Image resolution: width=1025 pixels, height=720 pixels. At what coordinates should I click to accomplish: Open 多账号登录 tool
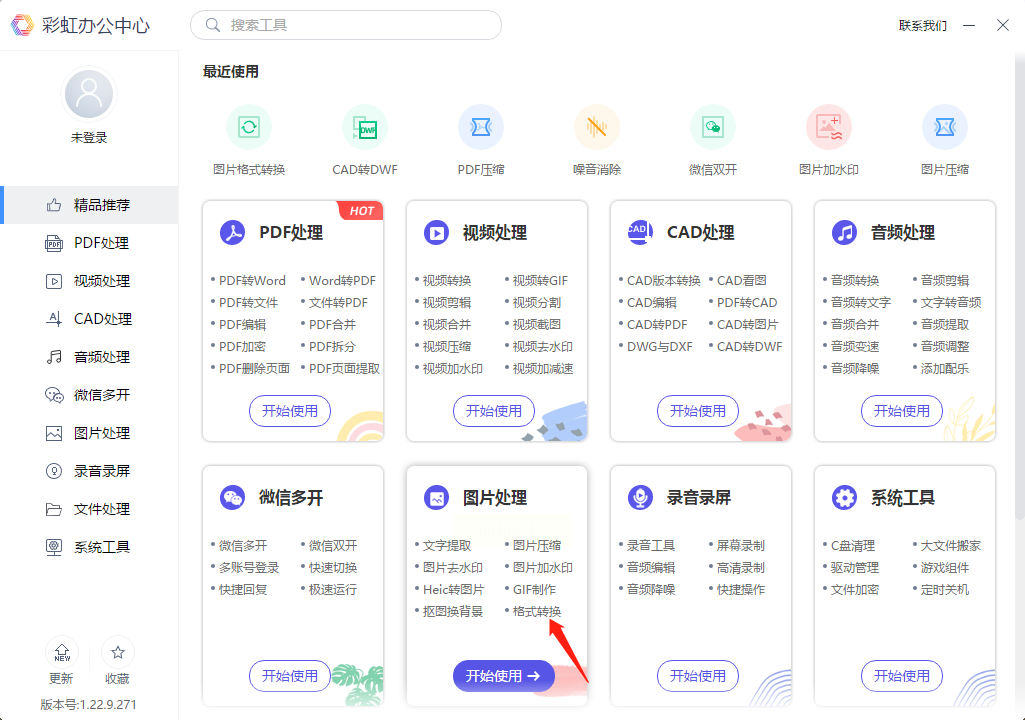coord(248,568)
